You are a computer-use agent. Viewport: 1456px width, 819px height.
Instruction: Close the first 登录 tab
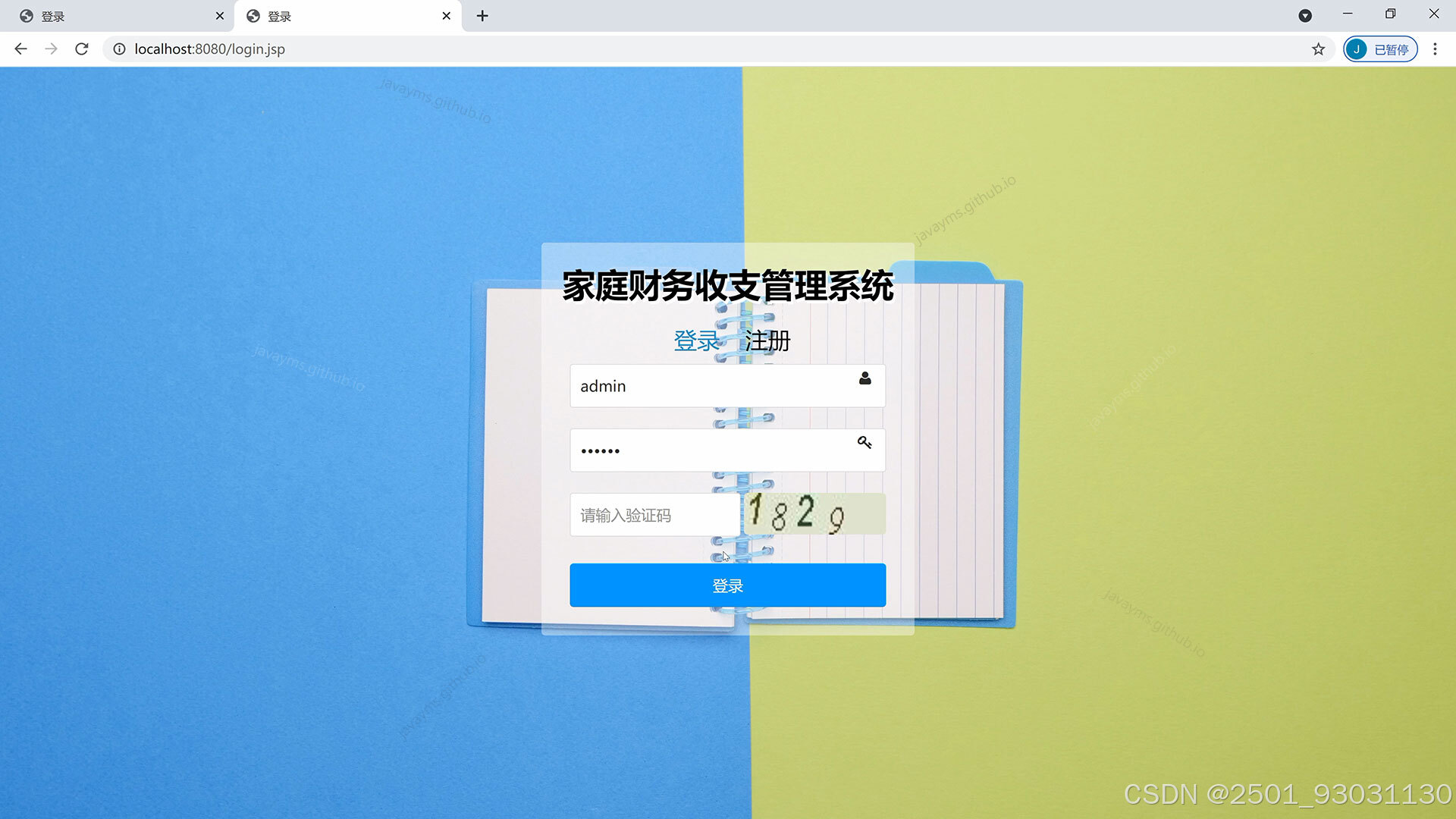point(220,16)
